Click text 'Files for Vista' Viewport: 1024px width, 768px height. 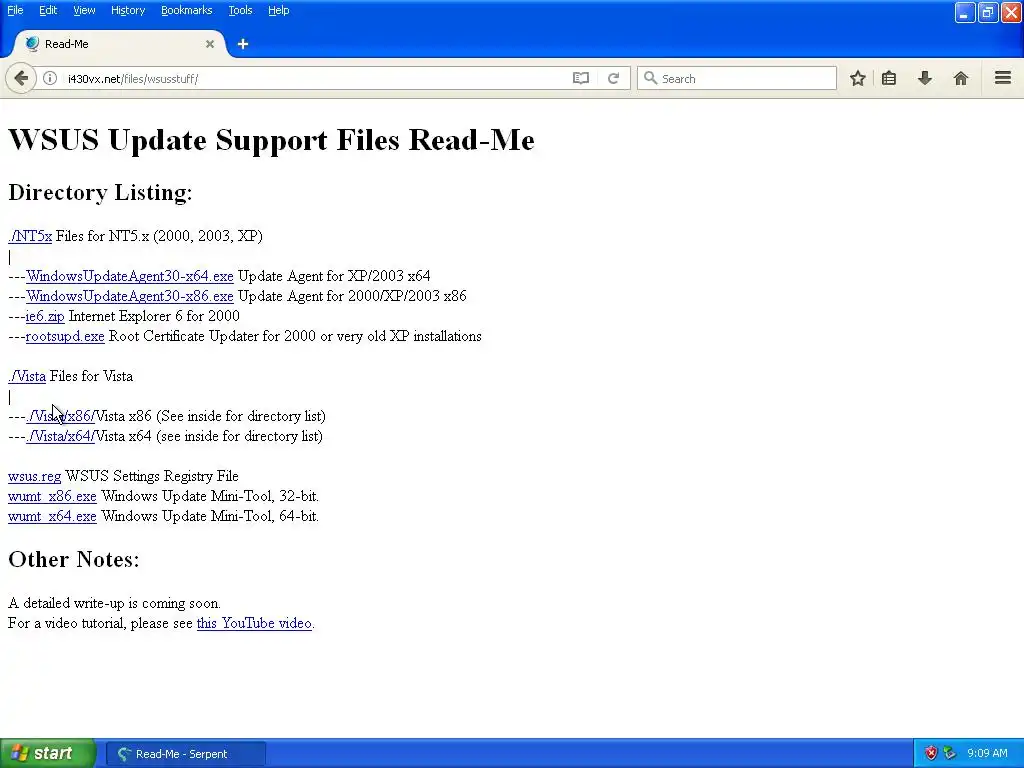click(x=91, y=376)
